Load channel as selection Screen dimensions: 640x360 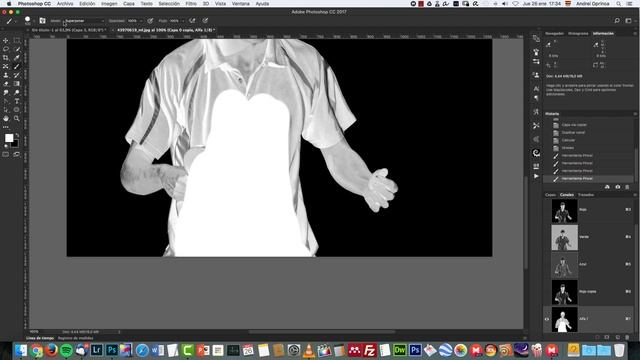click(597, 337)
